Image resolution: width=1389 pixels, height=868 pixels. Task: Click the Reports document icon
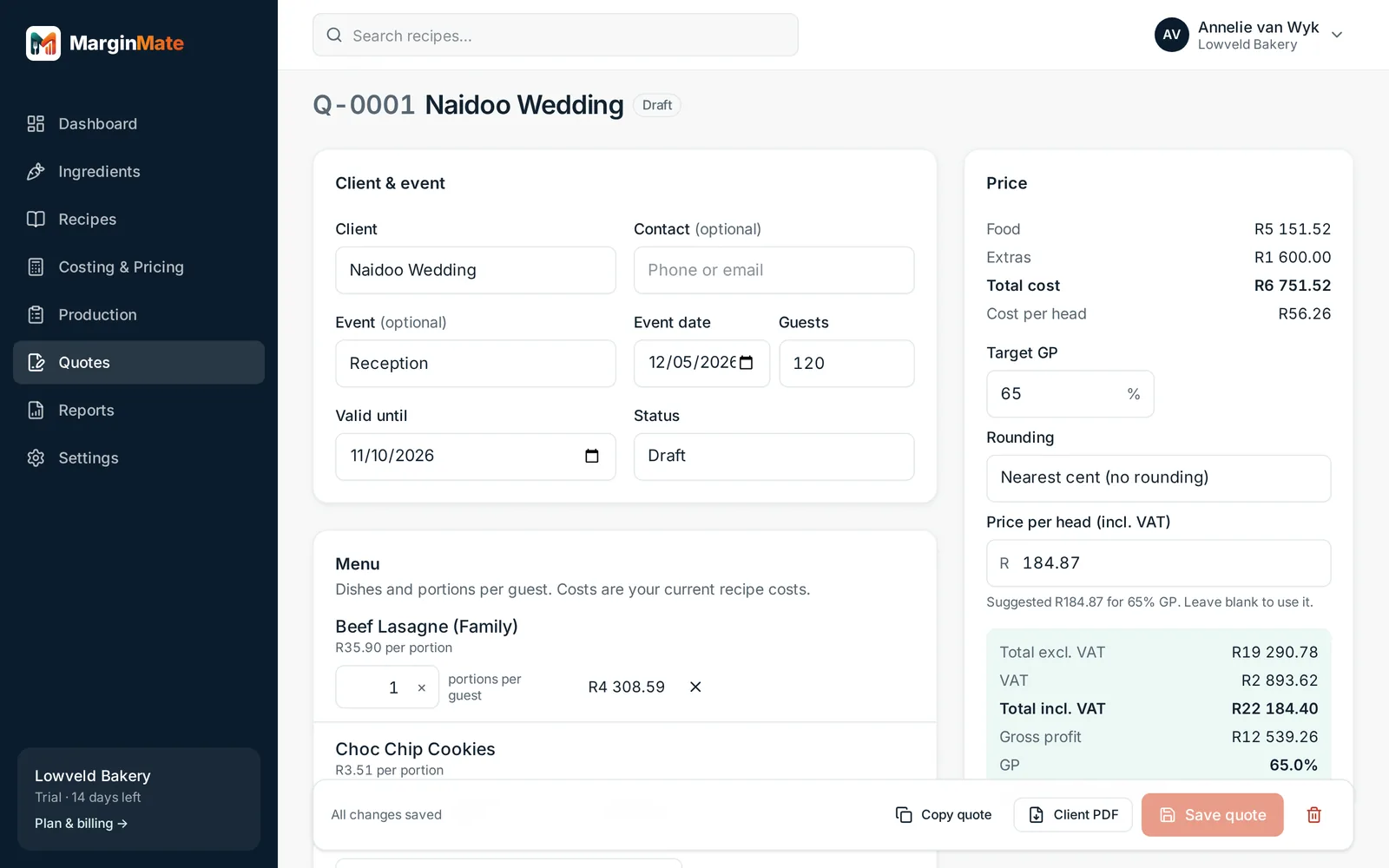36,411
